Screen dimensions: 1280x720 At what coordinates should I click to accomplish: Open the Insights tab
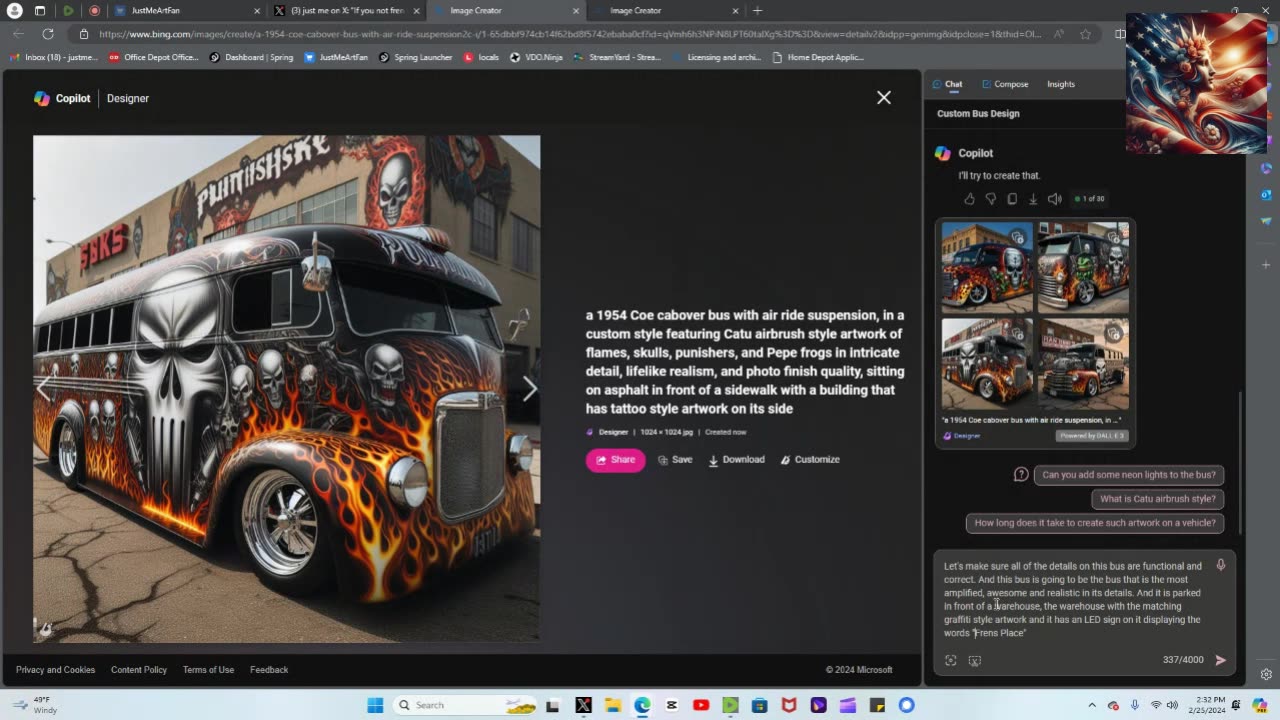tap(1061, 84)
